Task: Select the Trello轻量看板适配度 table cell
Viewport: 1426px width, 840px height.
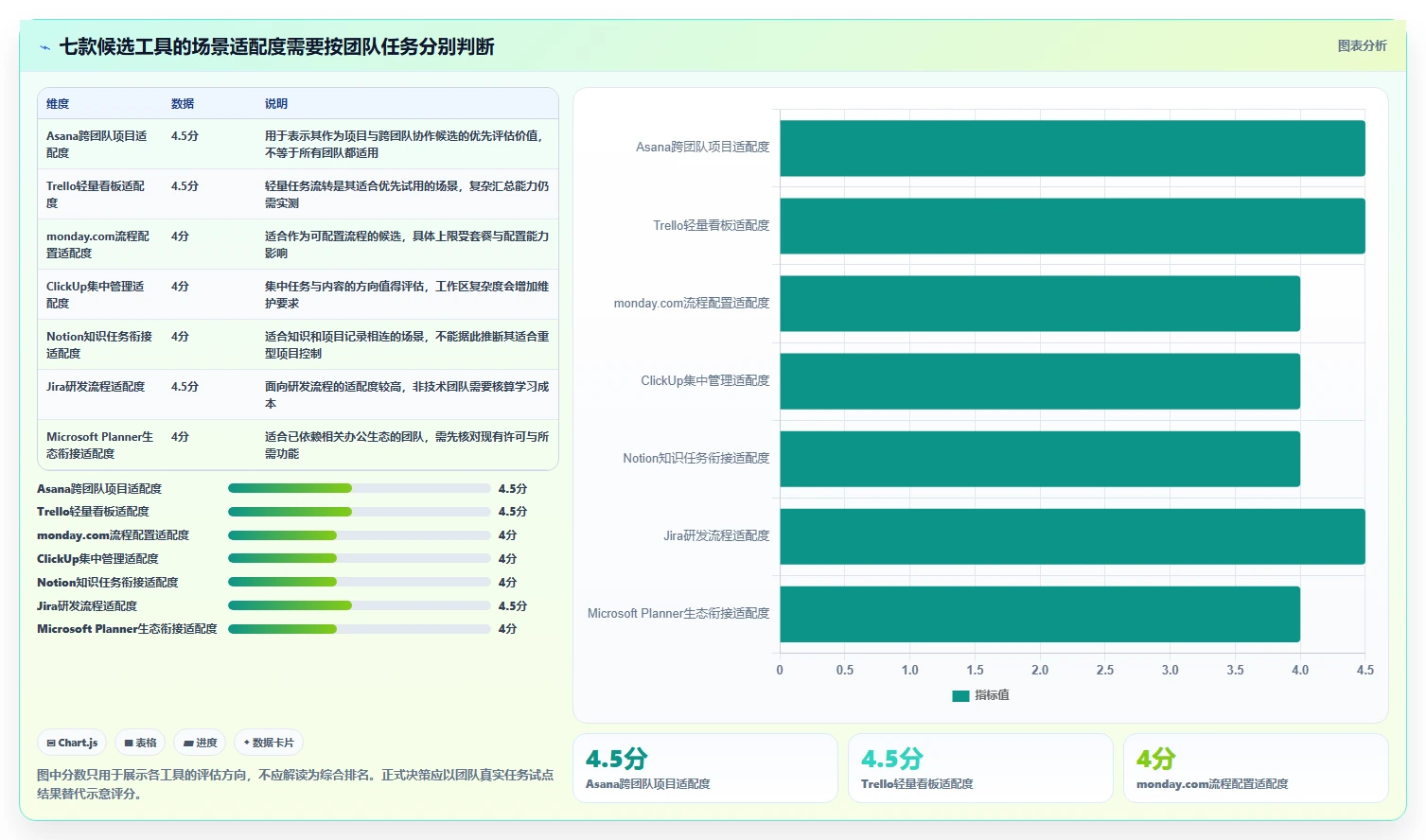Action: pos(98,194)
